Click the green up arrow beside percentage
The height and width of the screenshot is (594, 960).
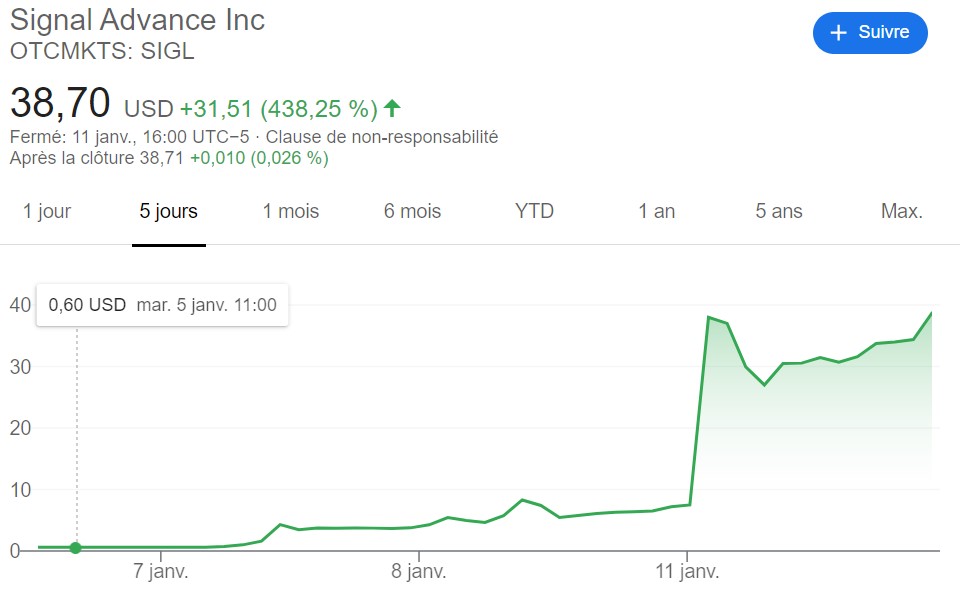(392, 108)
